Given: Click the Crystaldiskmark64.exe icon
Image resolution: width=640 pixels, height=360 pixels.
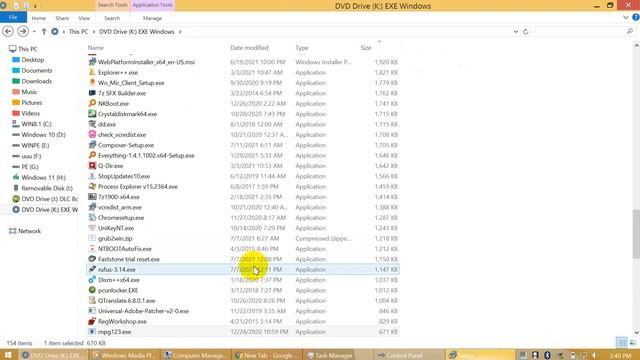Looking at the screenshot, I should pos(92,114).
